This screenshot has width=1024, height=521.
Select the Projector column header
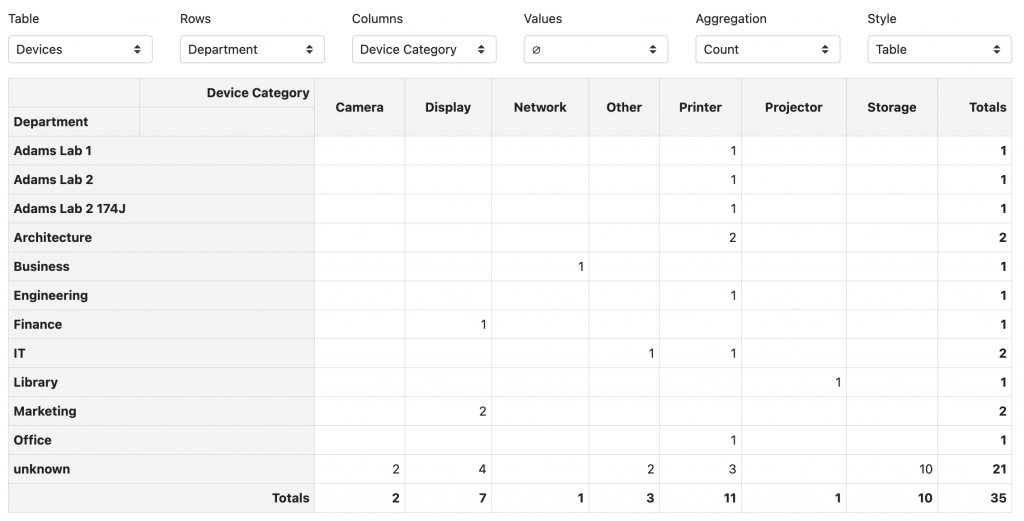pos(793,107)
